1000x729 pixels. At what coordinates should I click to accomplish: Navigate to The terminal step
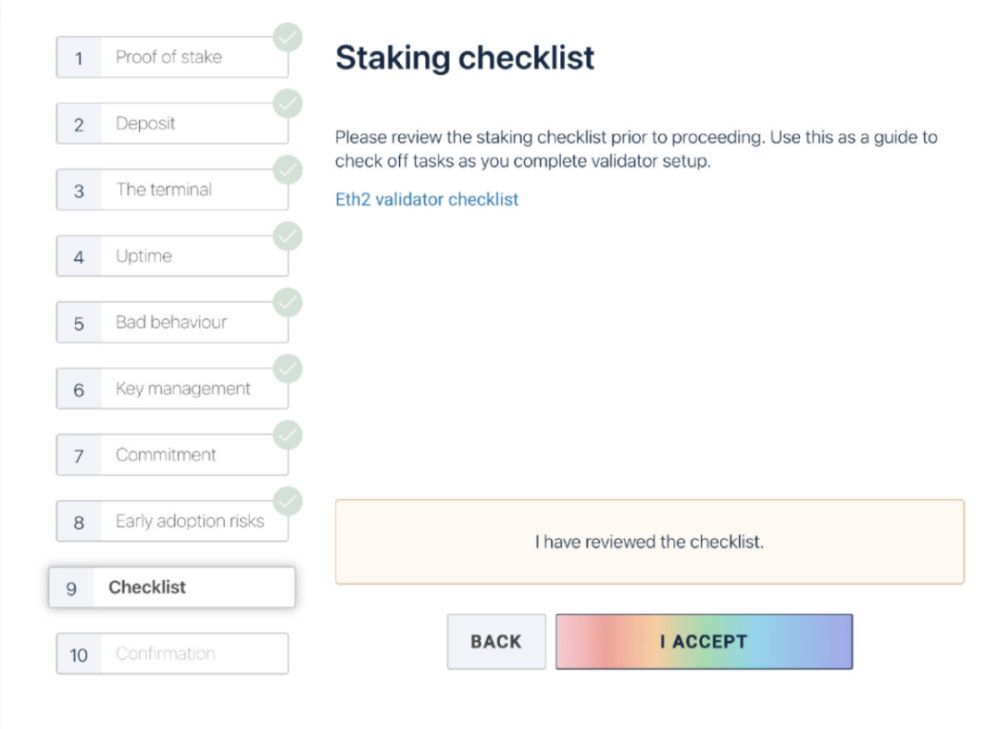tap(171, 190)
